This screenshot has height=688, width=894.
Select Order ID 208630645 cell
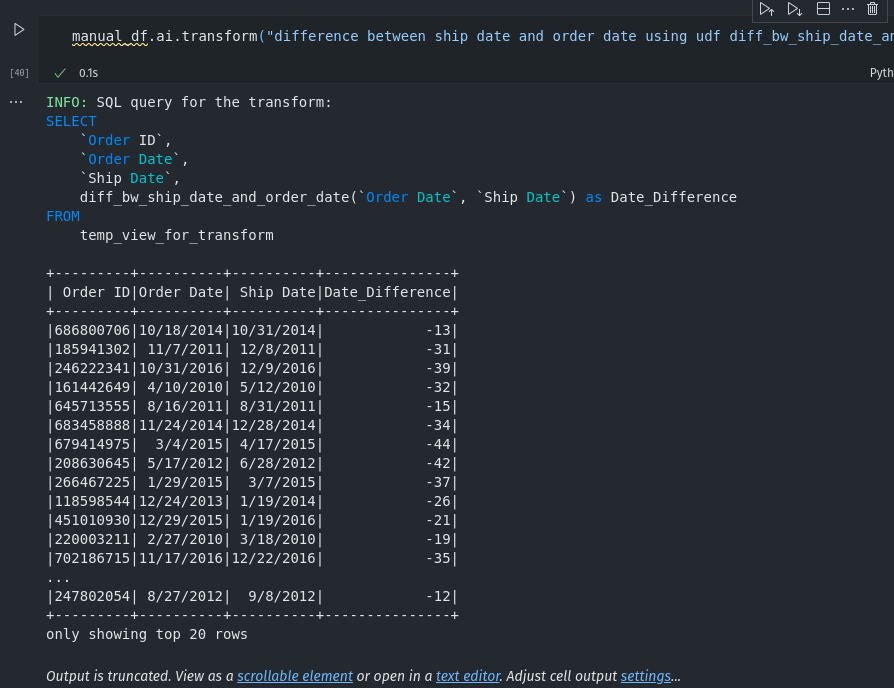pos(92,463)
